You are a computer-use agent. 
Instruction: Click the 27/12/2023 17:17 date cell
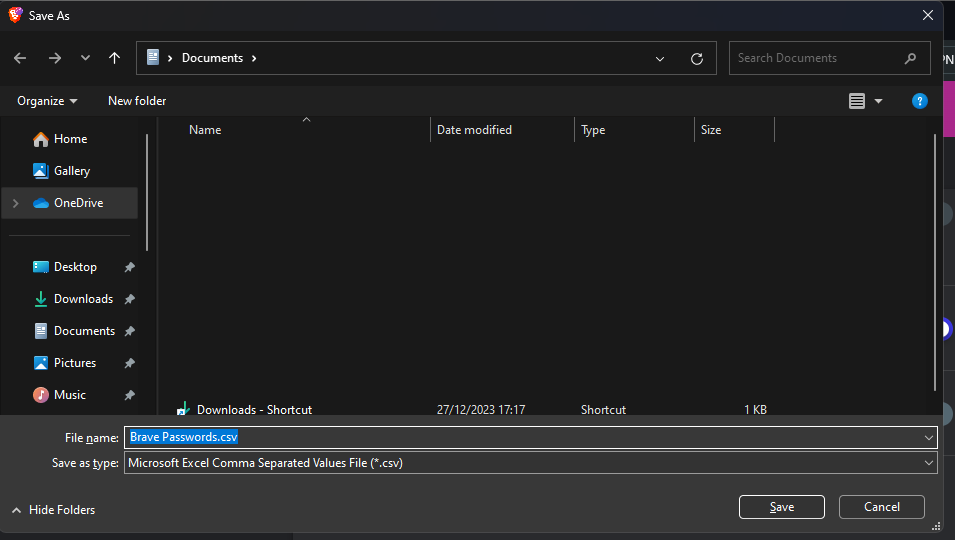pos(481,410)
